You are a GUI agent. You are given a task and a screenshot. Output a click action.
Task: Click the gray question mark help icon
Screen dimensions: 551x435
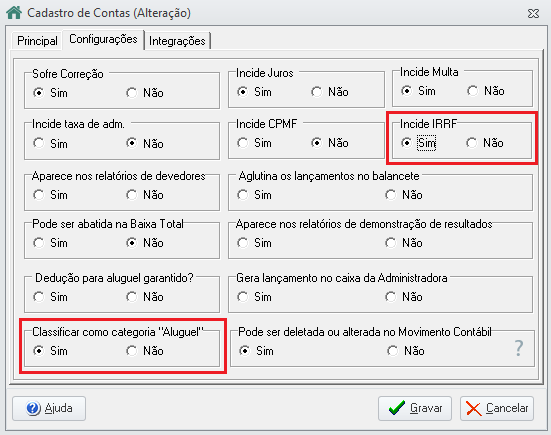coord(519,348)
